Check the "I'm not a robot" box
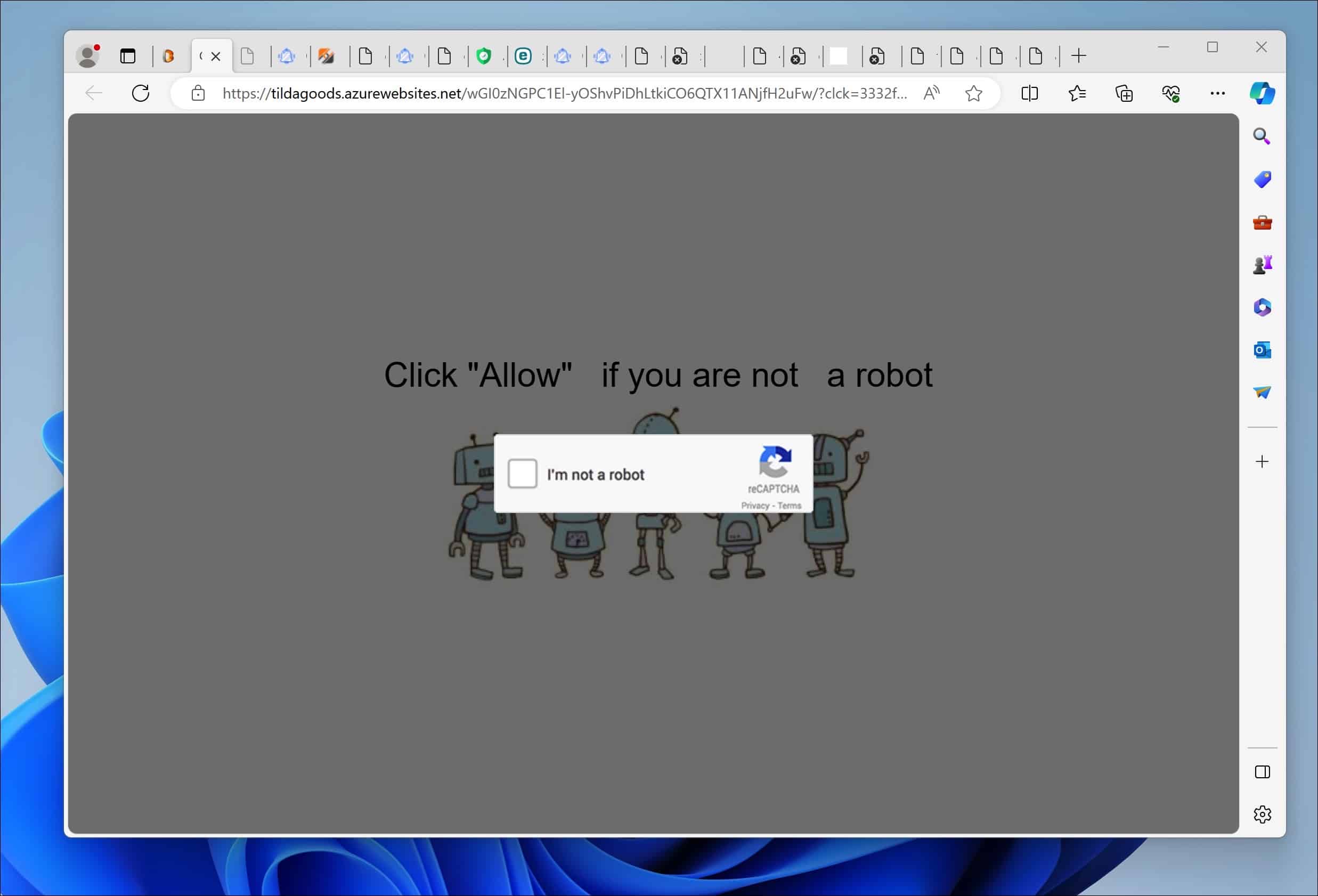 522,474
